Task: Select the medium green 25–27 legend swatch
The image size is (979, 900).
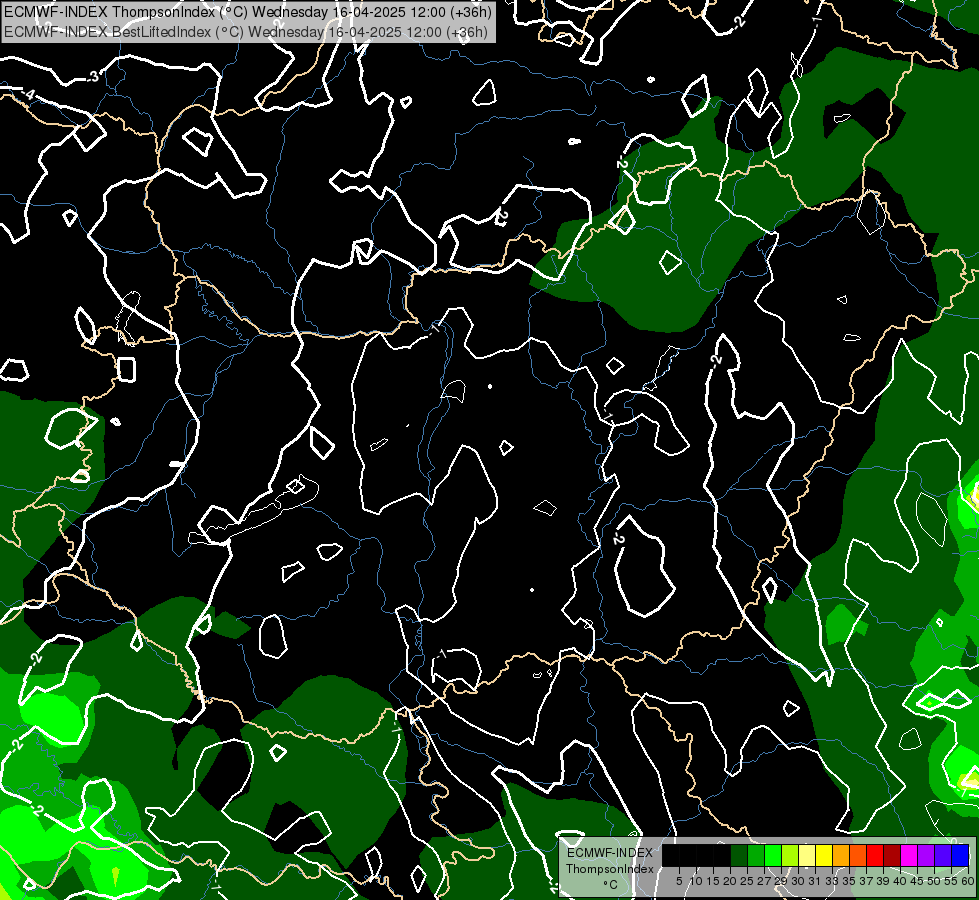Action: (755, 855)
